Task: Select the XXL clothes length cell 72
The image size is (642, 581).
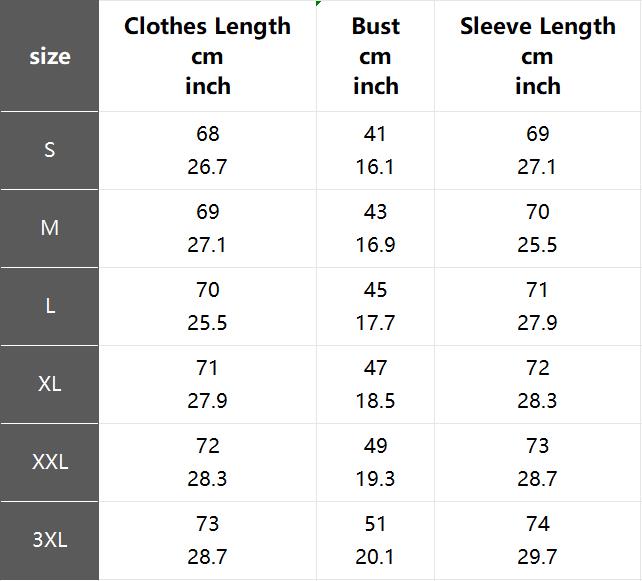Action: 207,446
